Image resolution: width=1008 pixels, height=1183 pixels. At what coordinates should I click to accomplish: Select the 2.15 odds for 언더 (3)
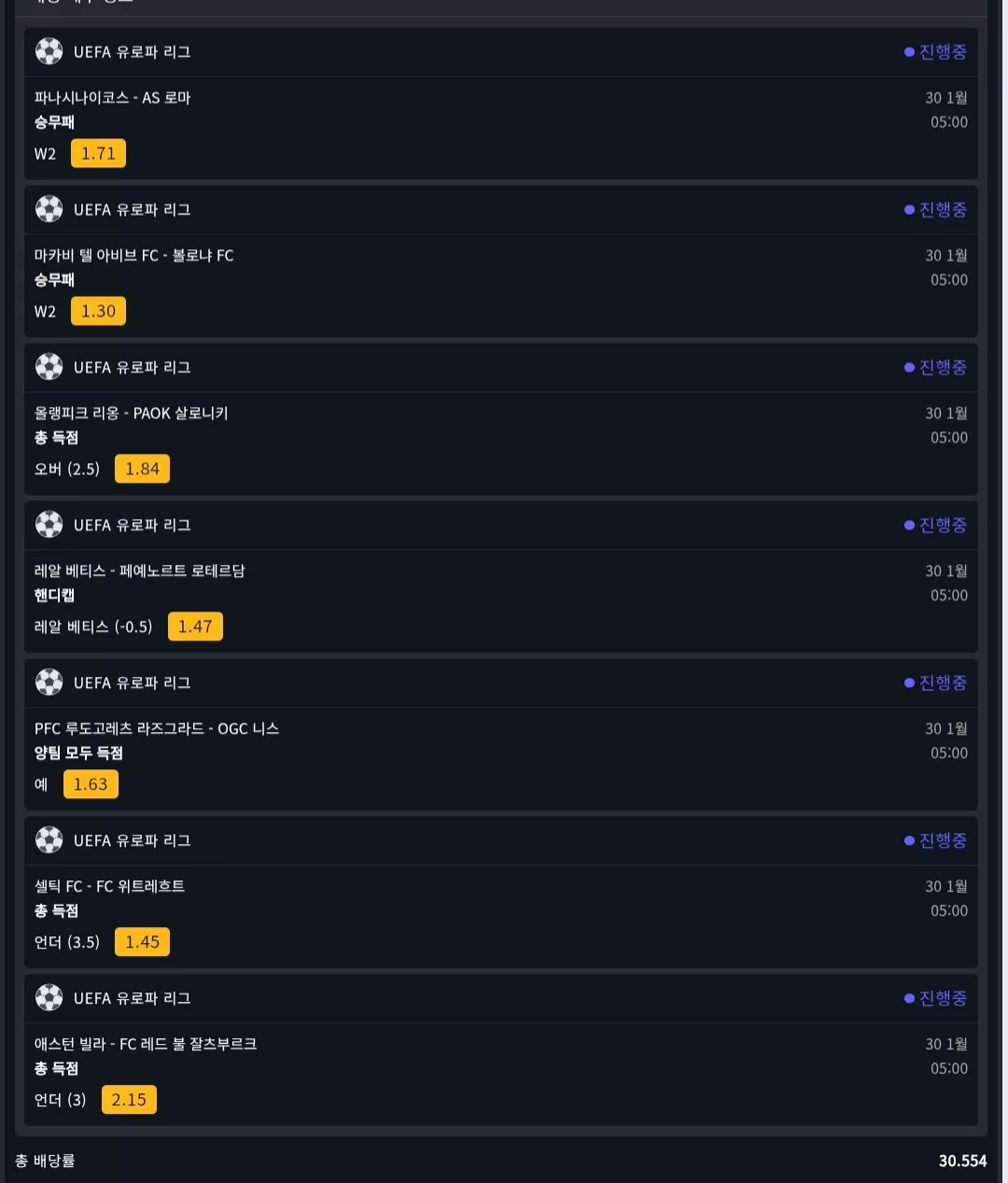(129, 1100)
